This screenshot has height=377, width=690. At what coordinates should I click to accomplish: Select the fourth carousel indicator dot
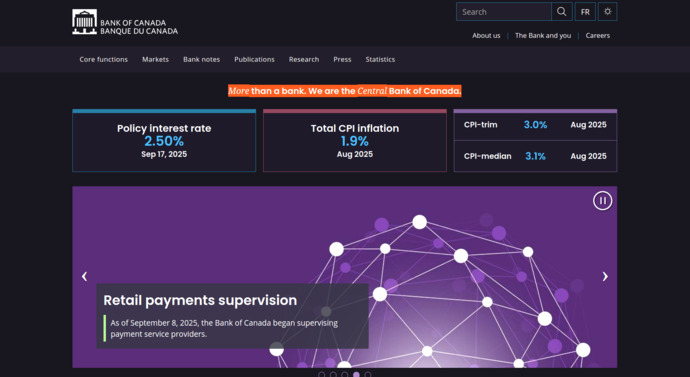click(x=356, y=375)
